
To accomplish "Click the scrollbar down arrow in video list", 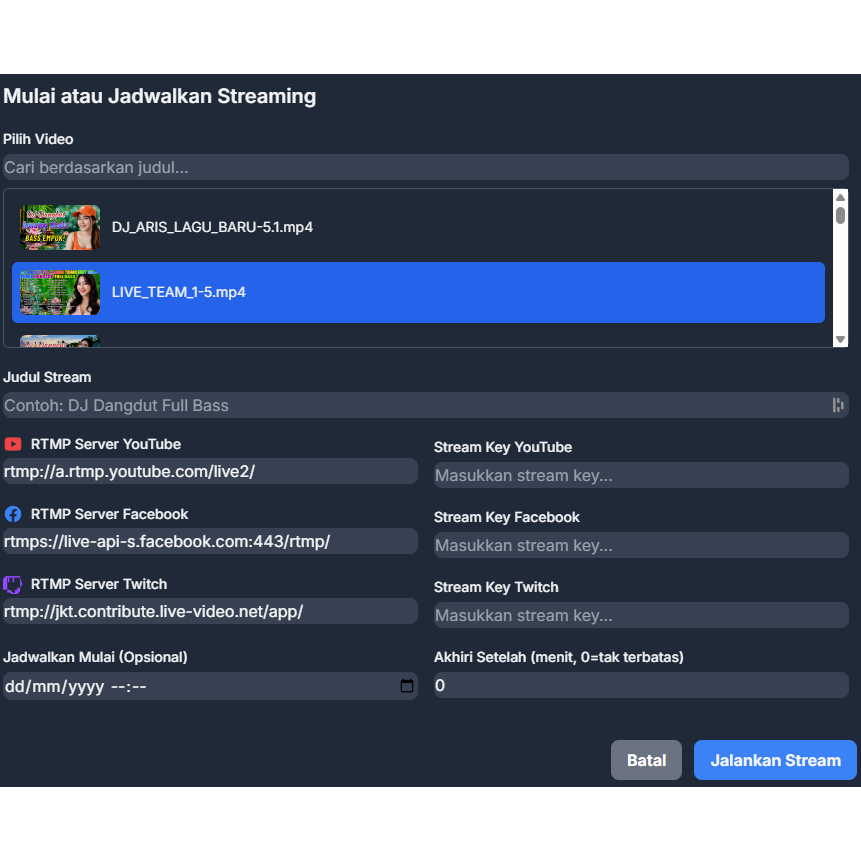I will [840, 337].
